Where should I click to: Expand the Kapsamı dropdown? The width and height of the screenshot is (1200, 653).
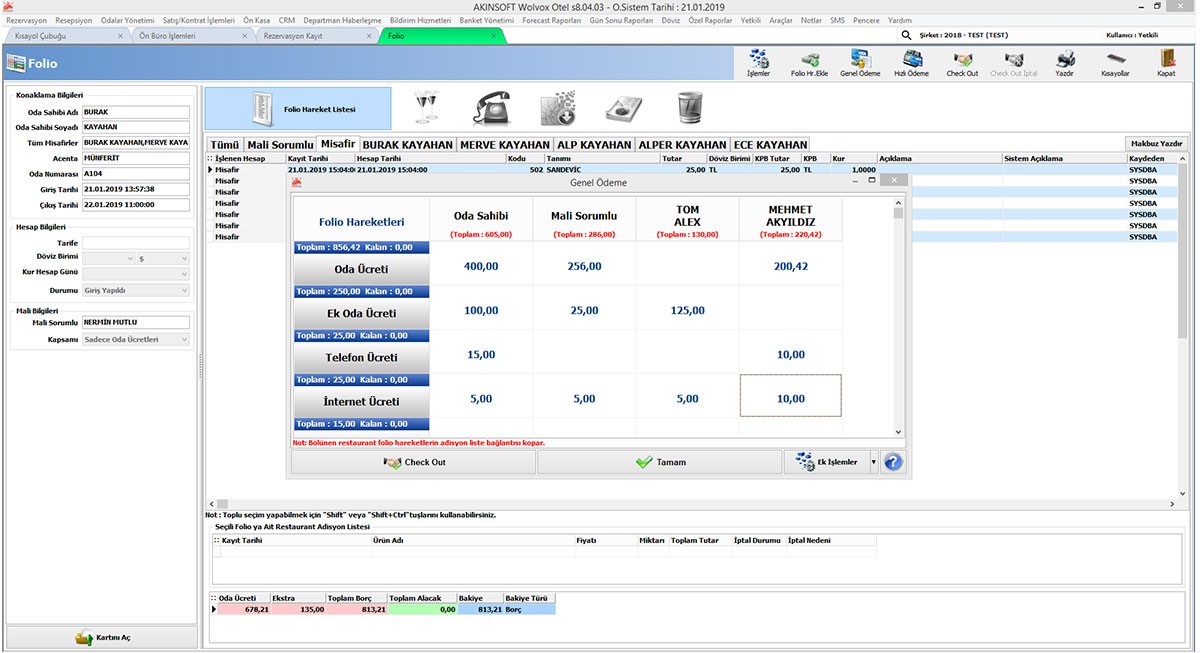click(135, 339)
